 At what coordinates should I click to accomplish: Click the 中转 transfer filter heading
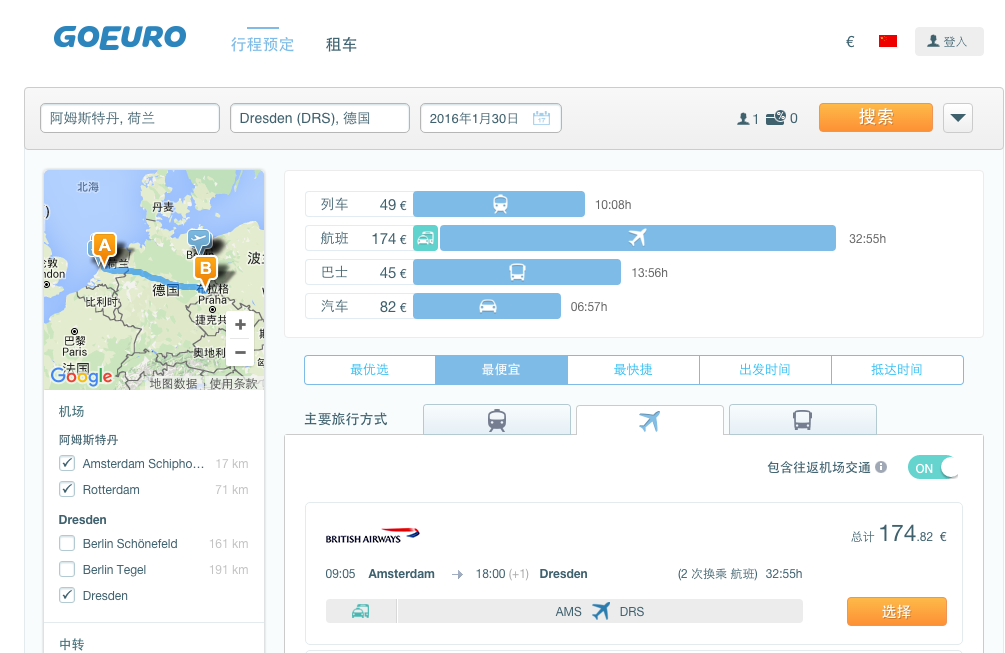click(71, 644)
